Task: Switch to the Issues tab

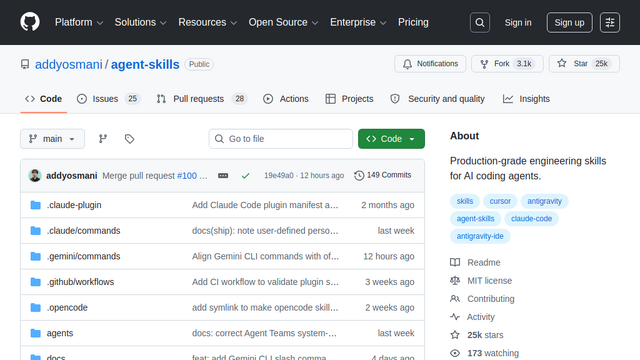Action: coord(109,99)
